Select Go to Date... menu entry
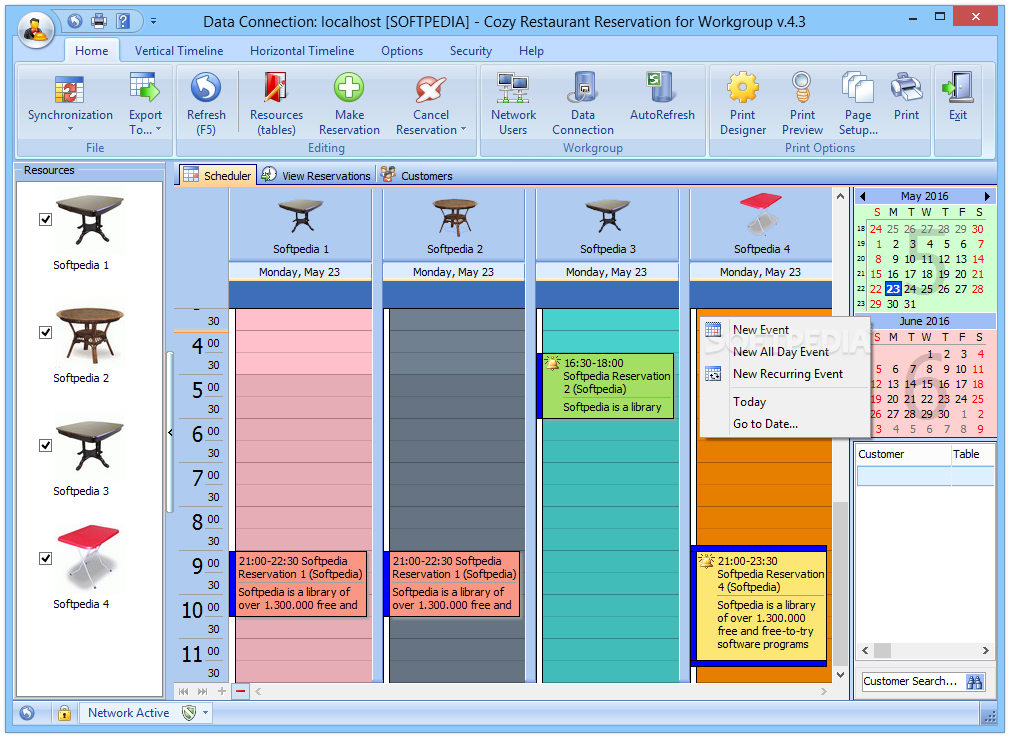1010x738 pixels. (785, 424)
